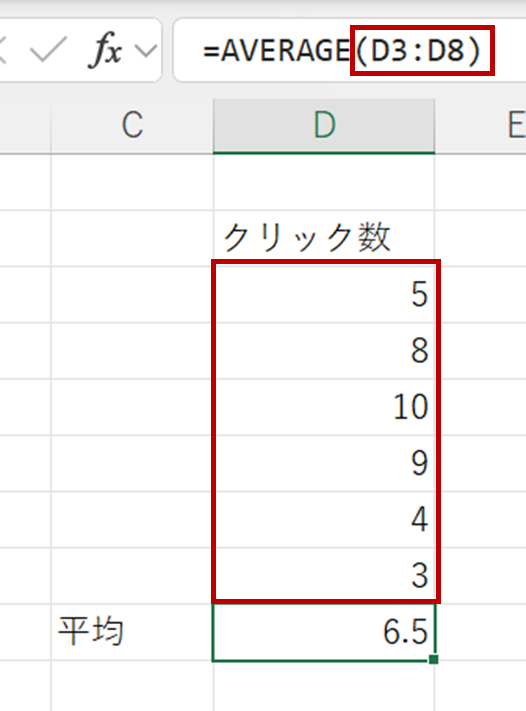The height and width of the screenshot is (711, 526).
Task: Confirm the formula with the checkmark icon
Action: pyautogui.click(x=48, y=50)
